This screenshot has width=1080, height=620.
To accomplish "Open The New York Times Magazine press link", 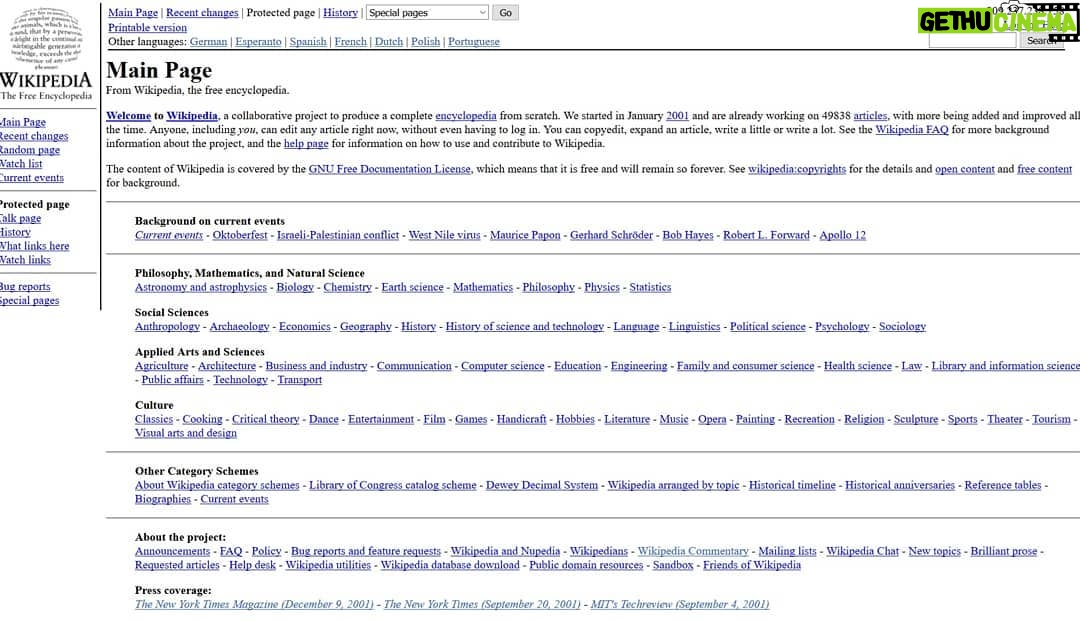I will [x=254, y=604].
